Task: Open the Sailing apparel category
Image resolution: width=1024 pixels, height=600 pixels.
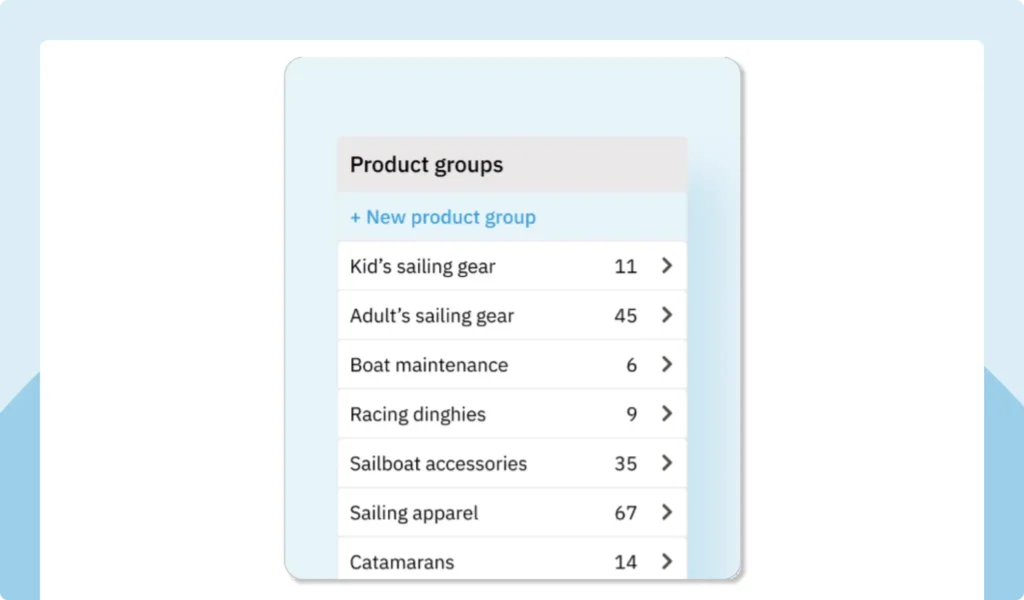Action: point(414,512)
